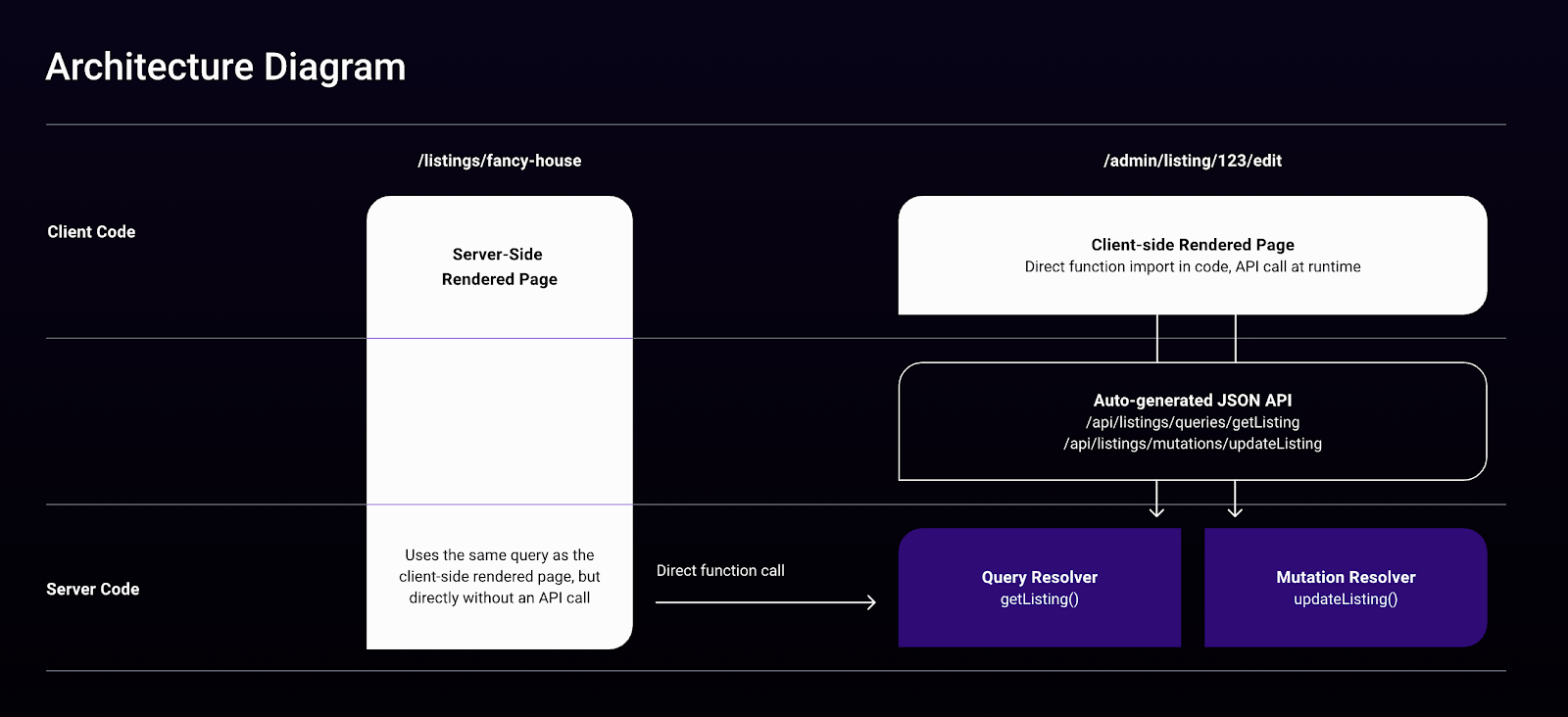Click the "Direct function call" label
Viewport: 1568px width, 717px height.
pos(720,571)
